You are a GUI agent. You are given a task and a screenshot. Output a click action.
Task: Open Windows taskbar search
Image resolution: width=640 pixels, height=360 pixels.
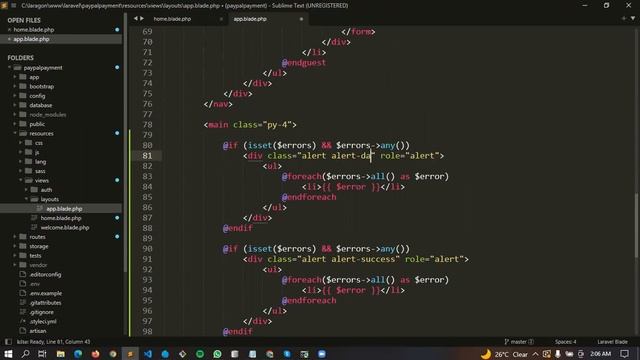pyautogui.click(x=25, y=353)
